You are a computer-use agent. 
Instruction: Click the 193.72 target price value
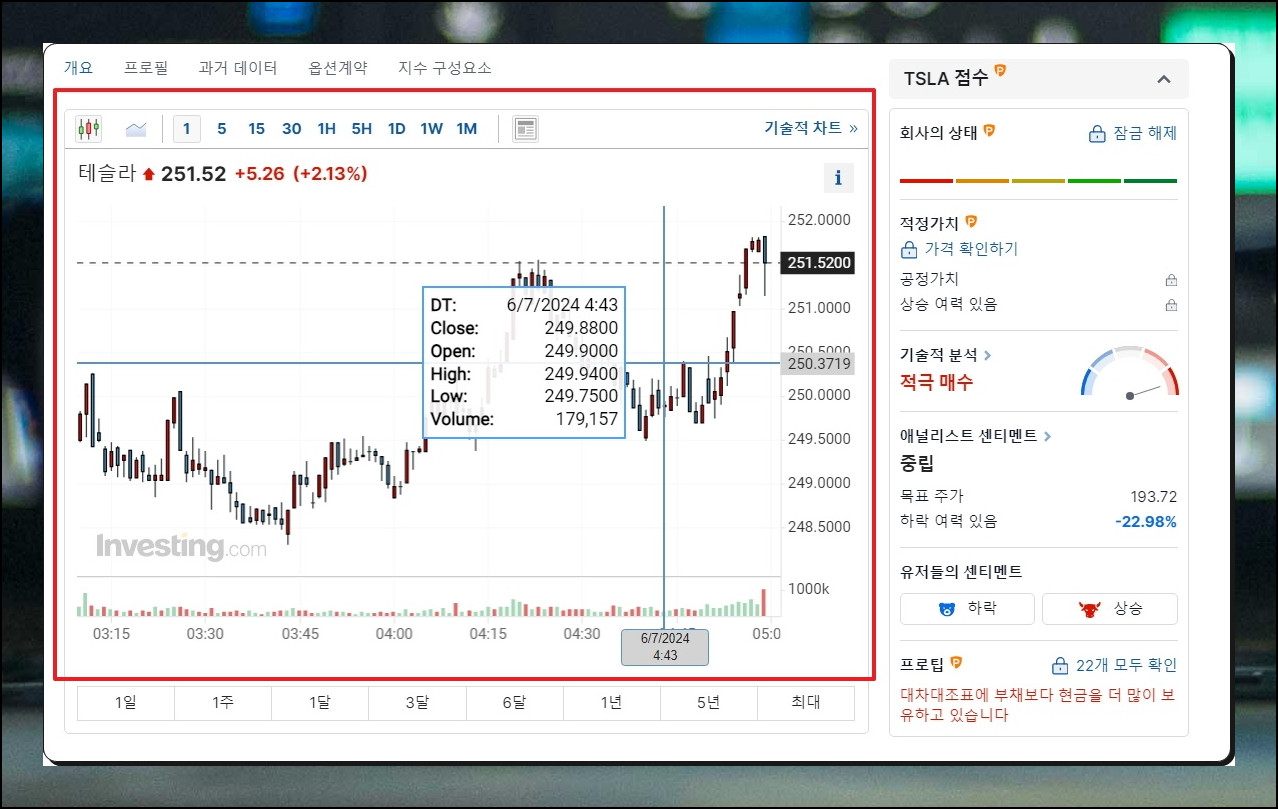(1153, 496)
